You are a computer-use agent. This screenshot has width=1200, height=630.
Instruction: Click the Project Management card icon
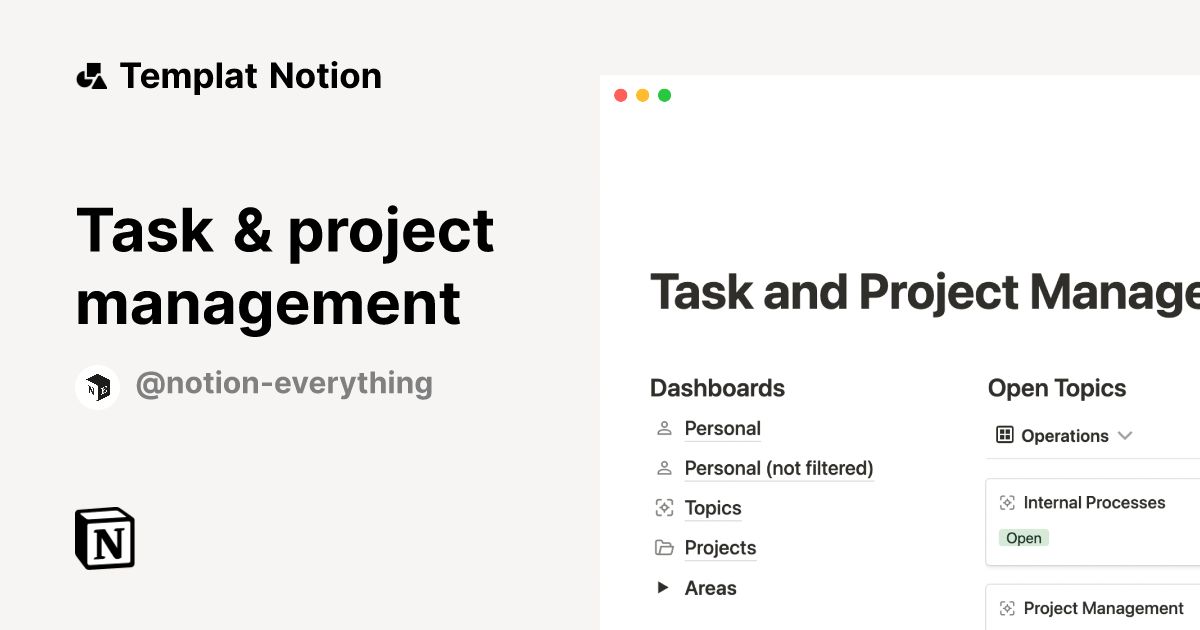pyautogui.click(x=1009, y=608)
